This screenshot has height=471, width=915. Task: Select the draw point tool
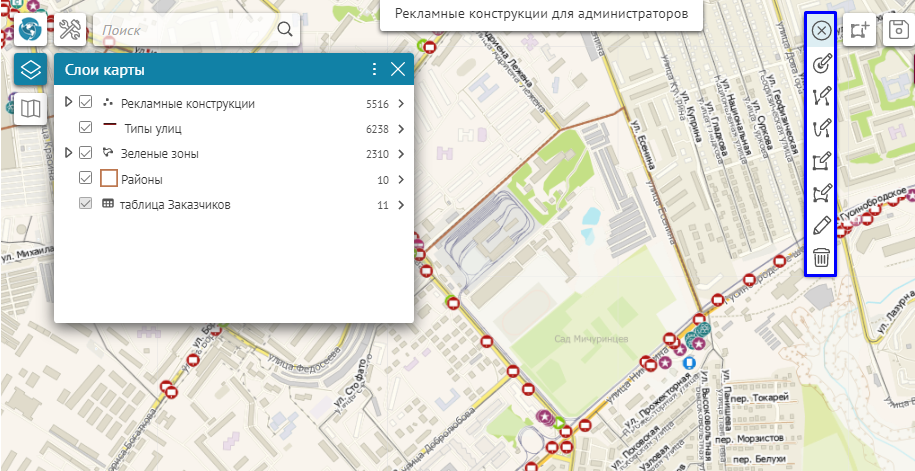coord(821,65)
